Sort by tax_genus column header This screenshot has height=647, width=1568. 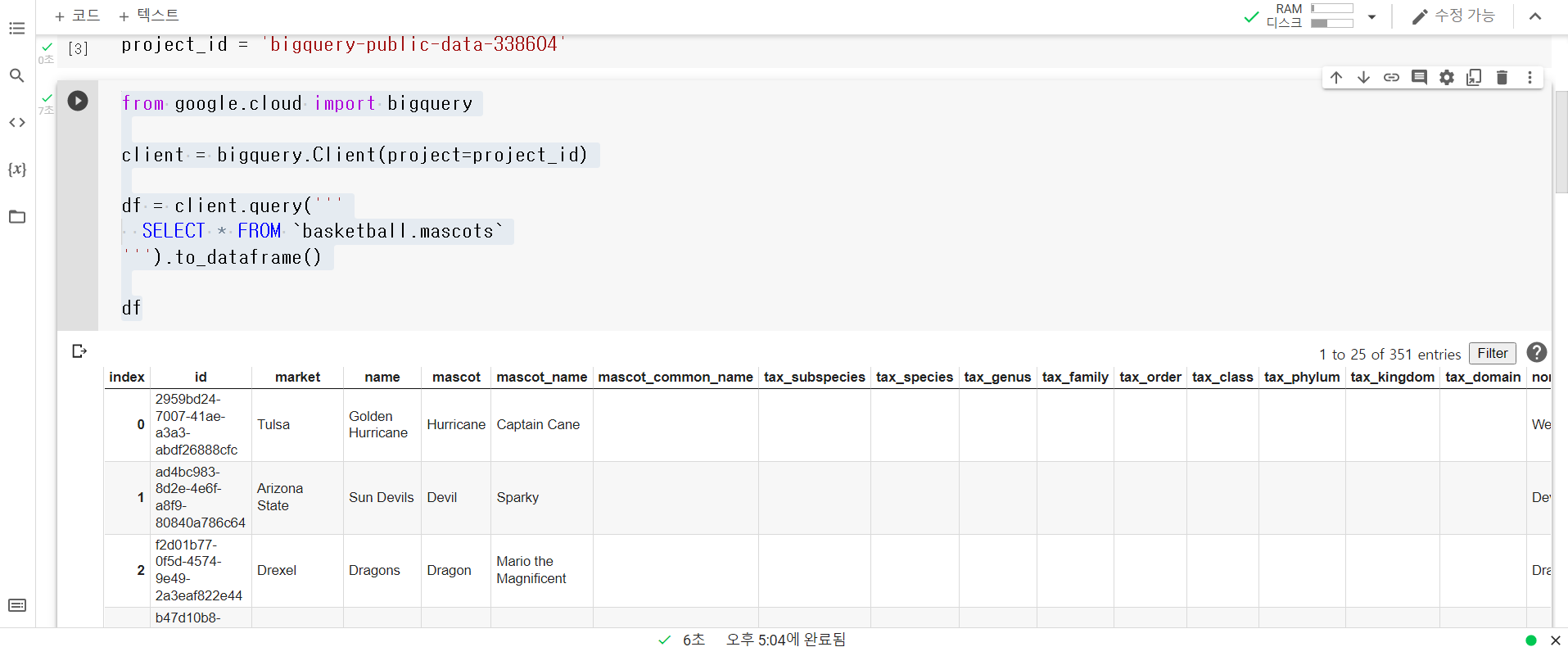(997, 377)
